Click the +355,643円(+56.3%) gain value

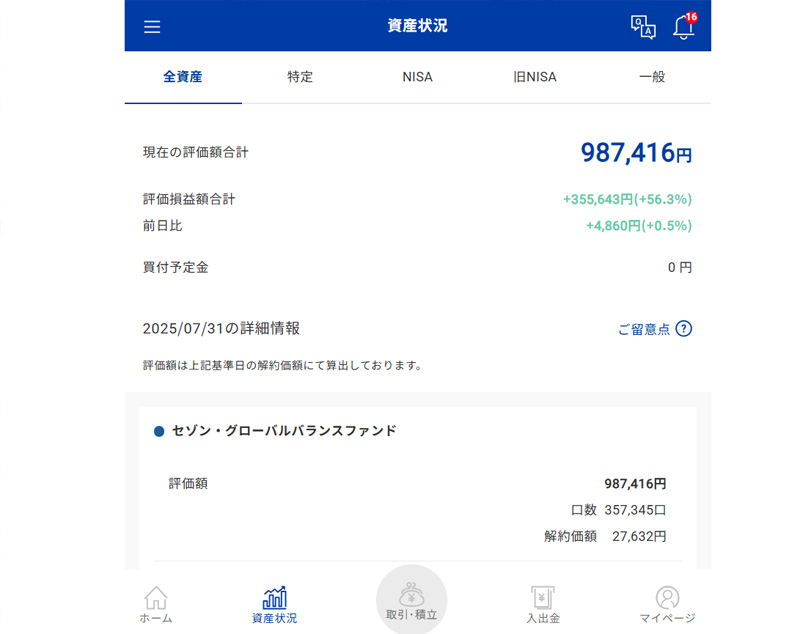[x=627, y=199]
